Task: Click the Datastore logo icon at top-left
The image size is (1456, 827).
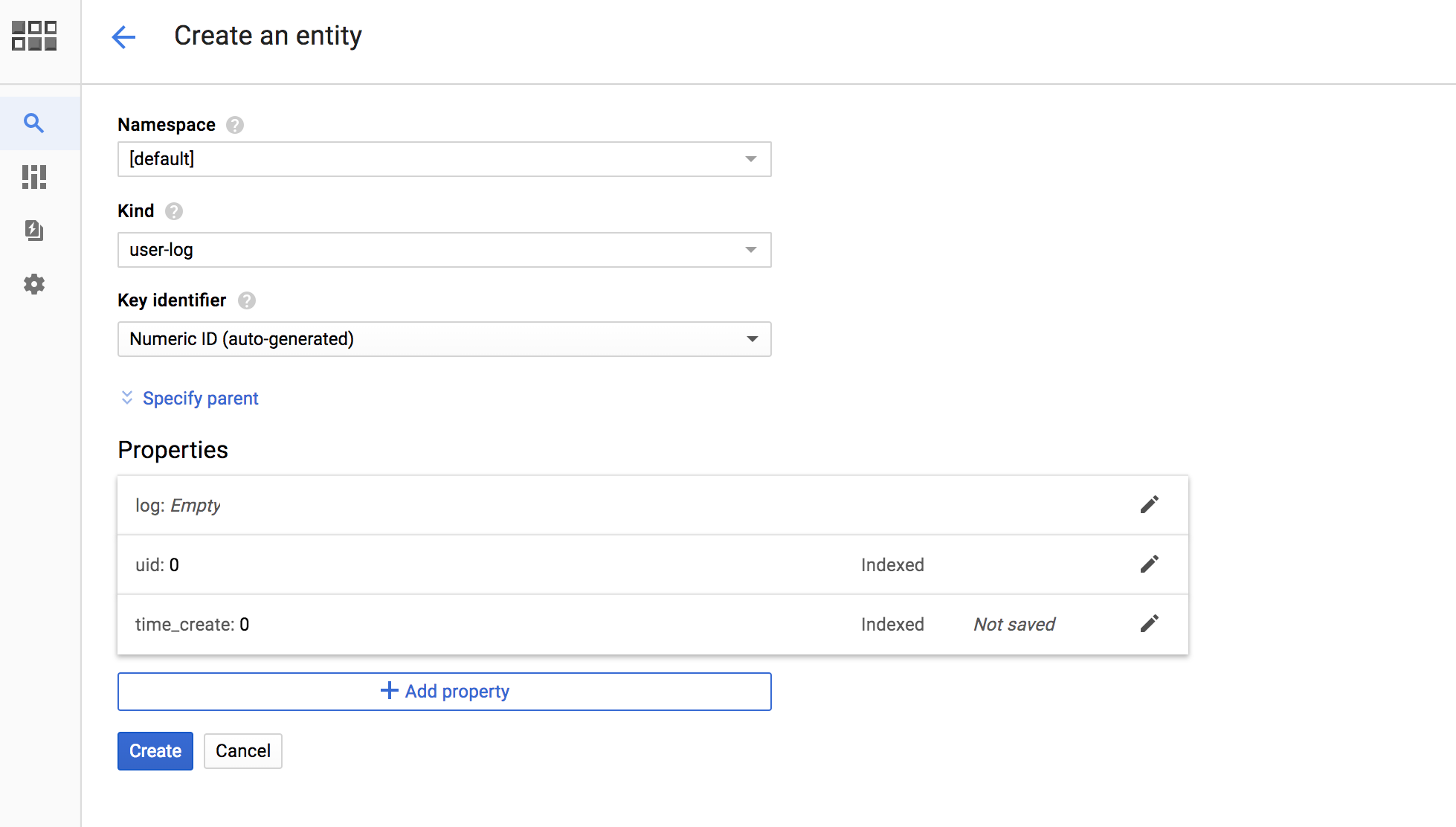Action: coord(34,36)
